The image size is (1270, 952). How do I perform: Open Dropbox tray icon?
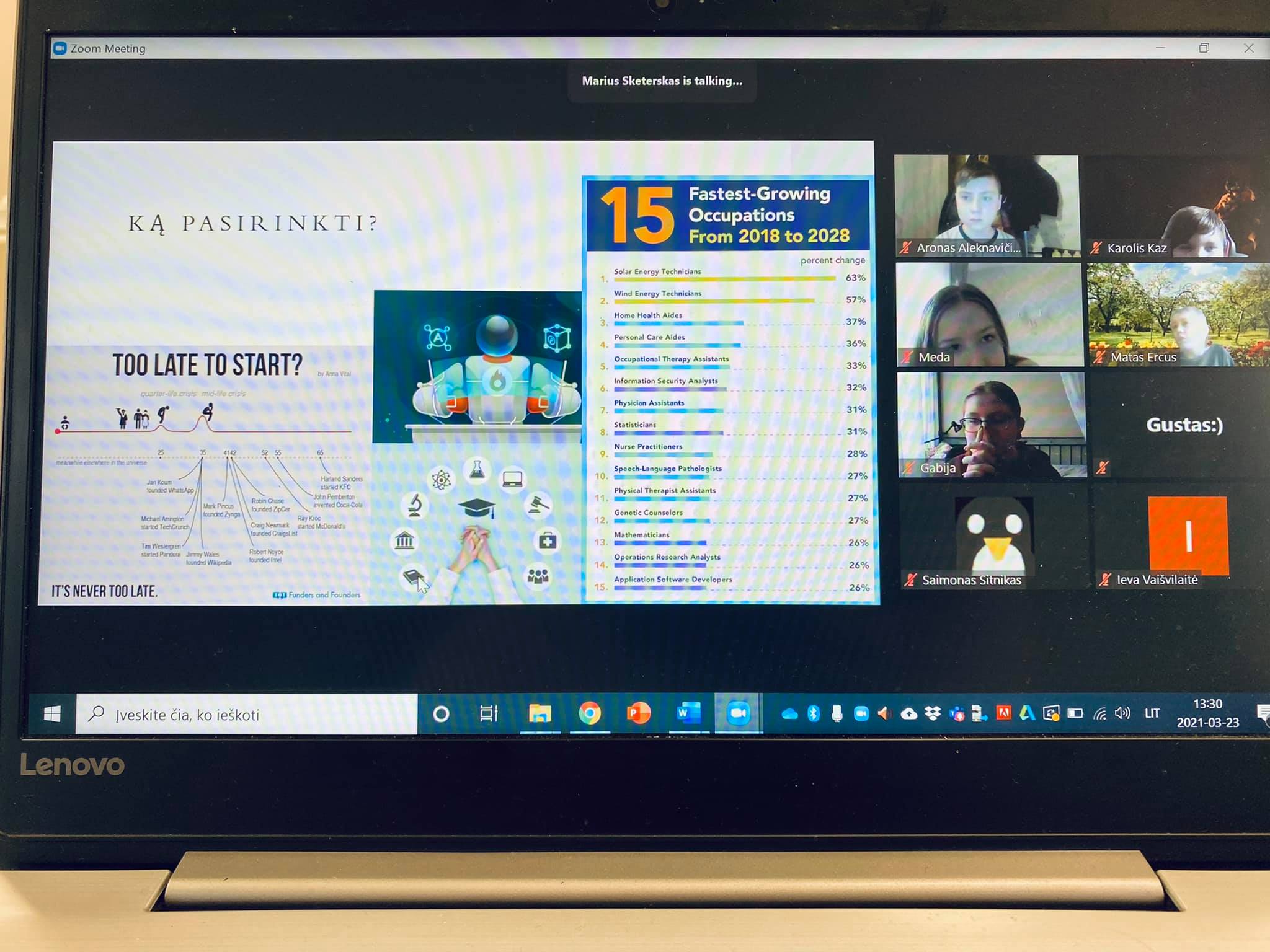(x=933, y=713)
